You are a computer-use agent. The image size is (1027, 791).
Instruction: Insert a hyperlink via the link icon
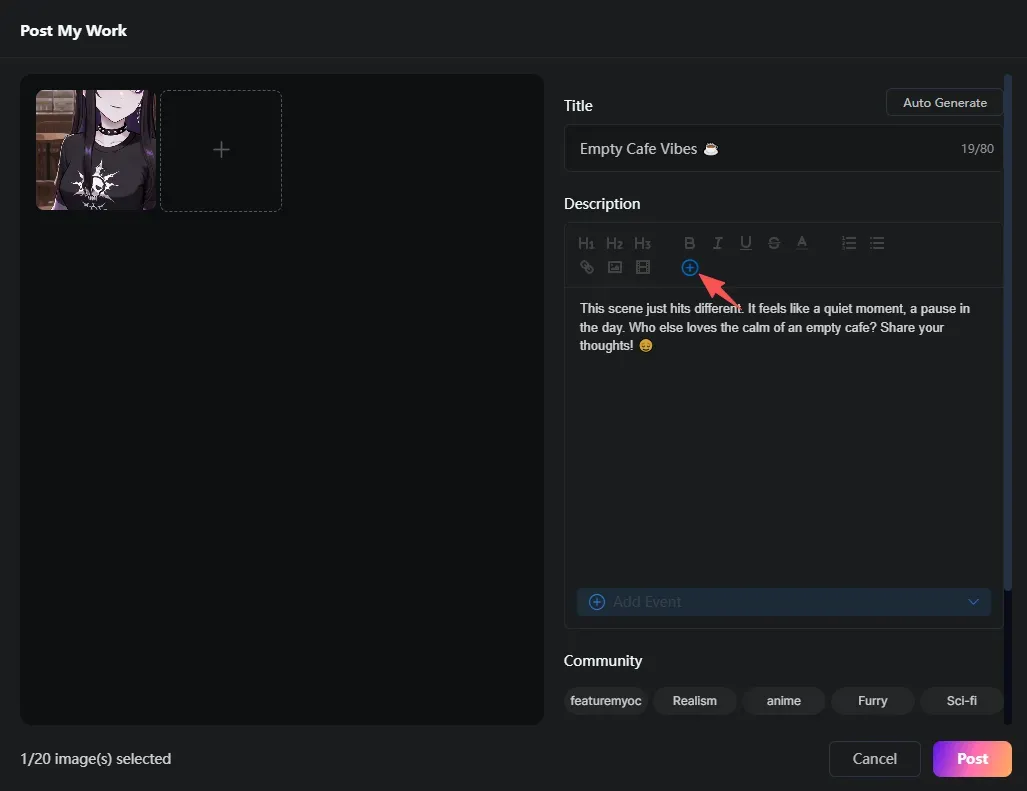point(587,267)
